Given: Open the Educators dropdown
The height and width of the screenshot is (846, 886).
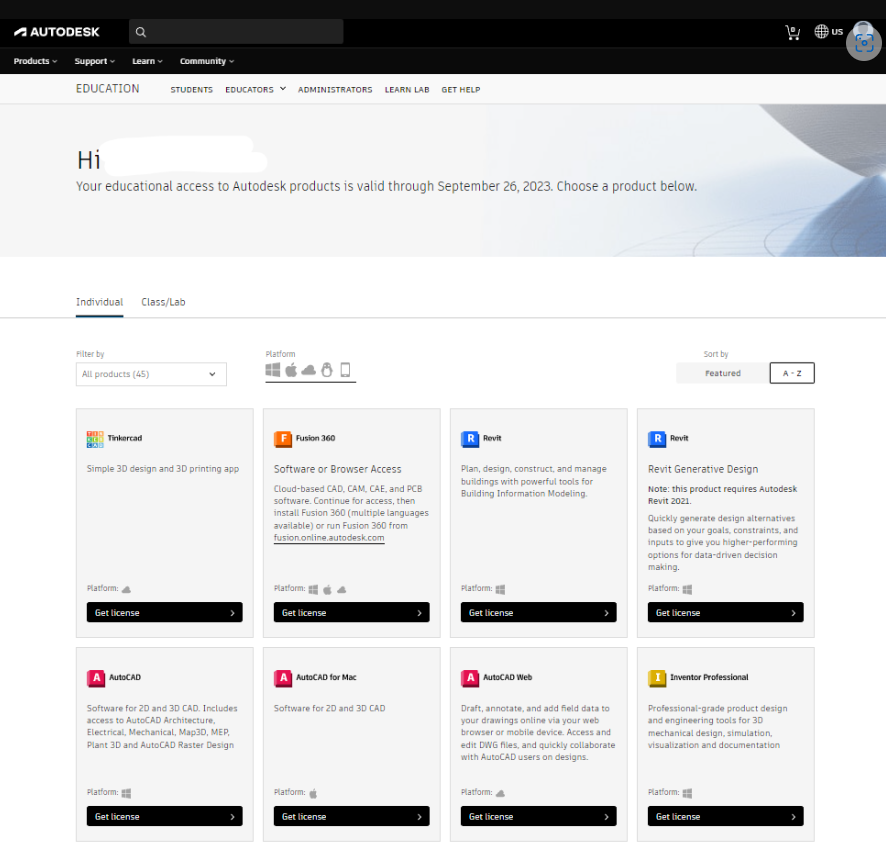Looking at the screenshot, I should click(255, 89).
